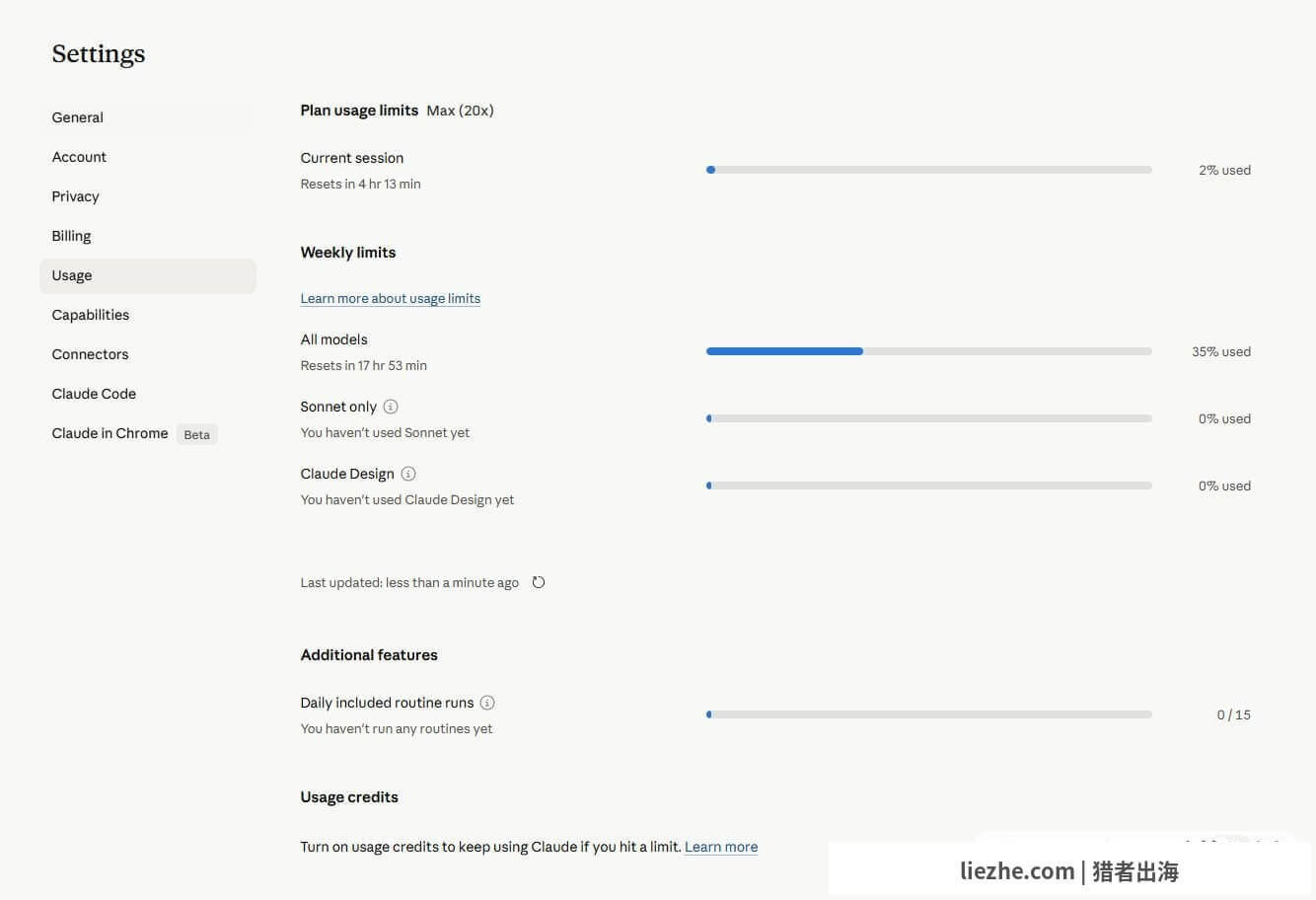The height and width of the screenshot is (900, 1316).
Task: Follow the Learn more link under Usage credits
Action: coord(721,847)
